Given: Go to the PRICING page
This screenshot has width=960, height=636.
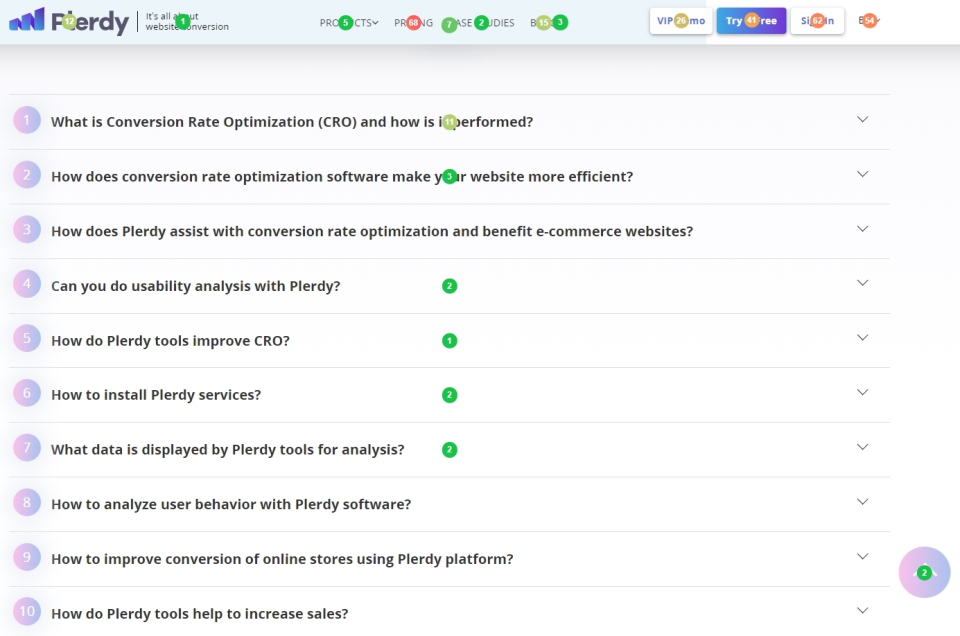Looking at the screenshot, I should (x=413, y=22).
